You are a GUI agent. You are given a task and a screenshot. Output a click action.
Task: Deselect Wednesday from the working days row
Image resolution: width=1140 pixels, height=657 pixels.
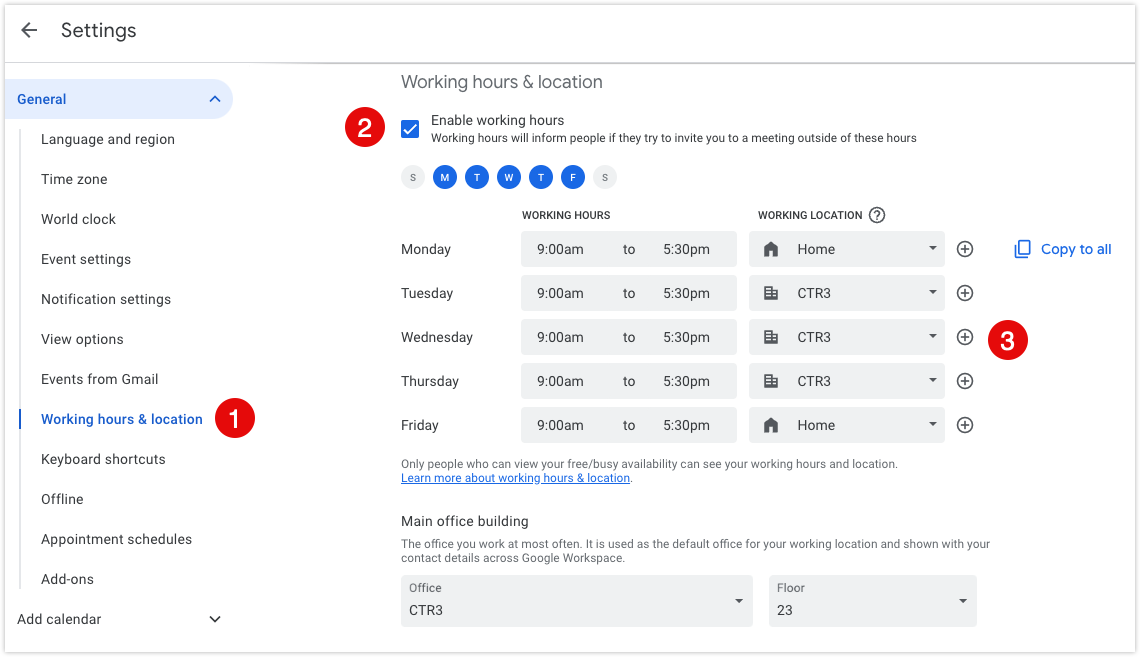[x=509, y=177]
